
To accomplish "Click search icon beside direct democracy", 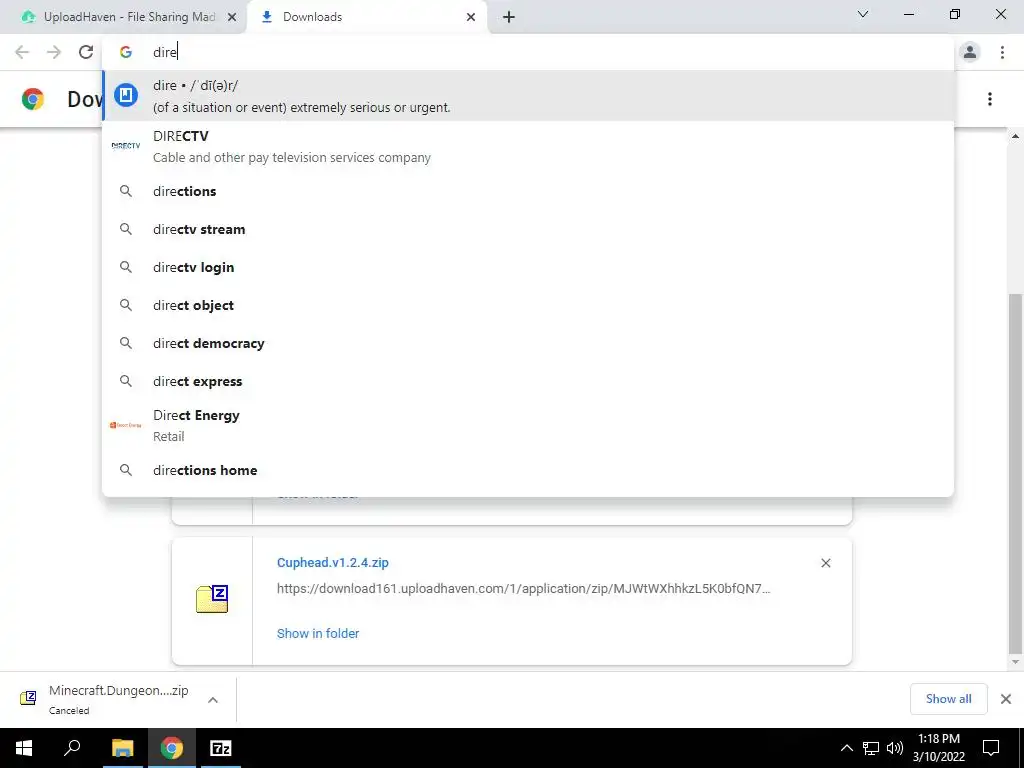I will [126, 343].
